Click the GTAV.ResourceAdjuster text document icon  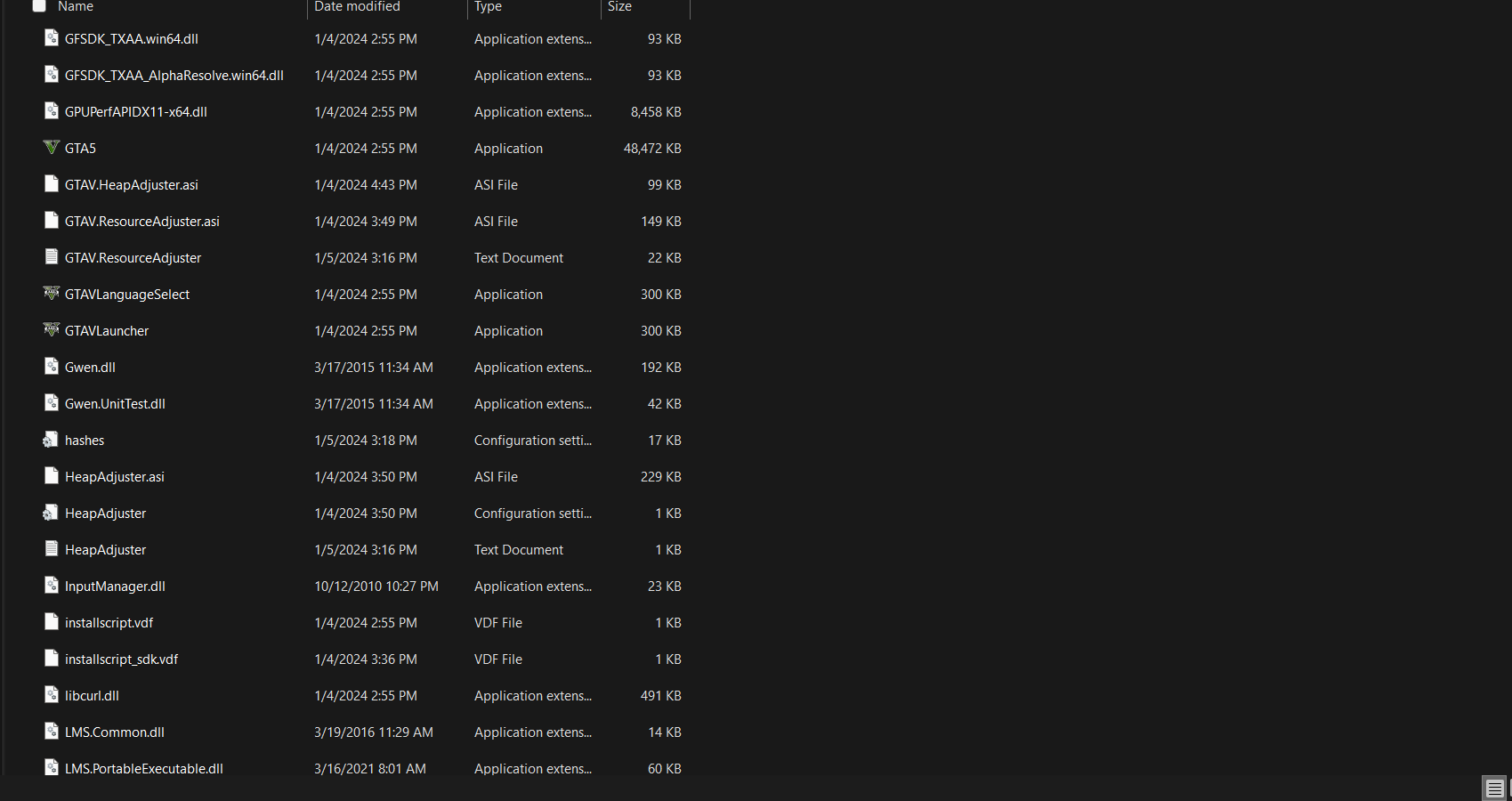point(52,257)
